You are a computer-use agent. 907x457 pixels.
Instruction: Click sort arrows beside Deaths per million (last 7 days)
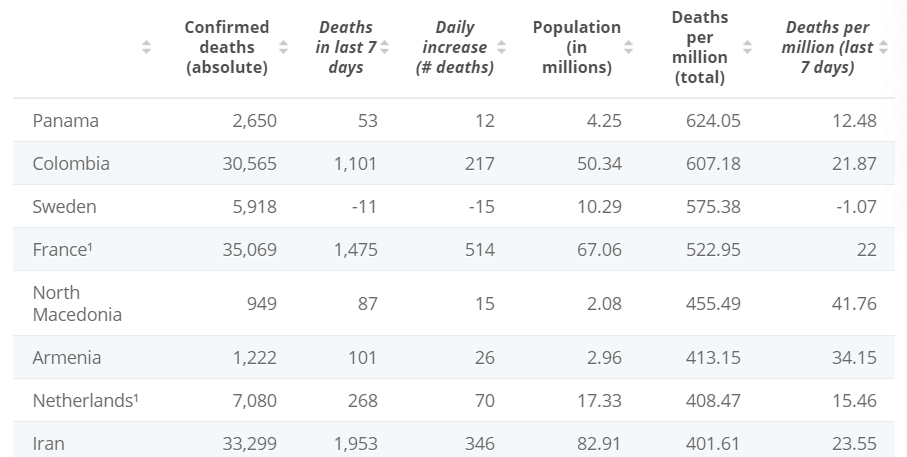pyautogui.click(x=883, y=47)
